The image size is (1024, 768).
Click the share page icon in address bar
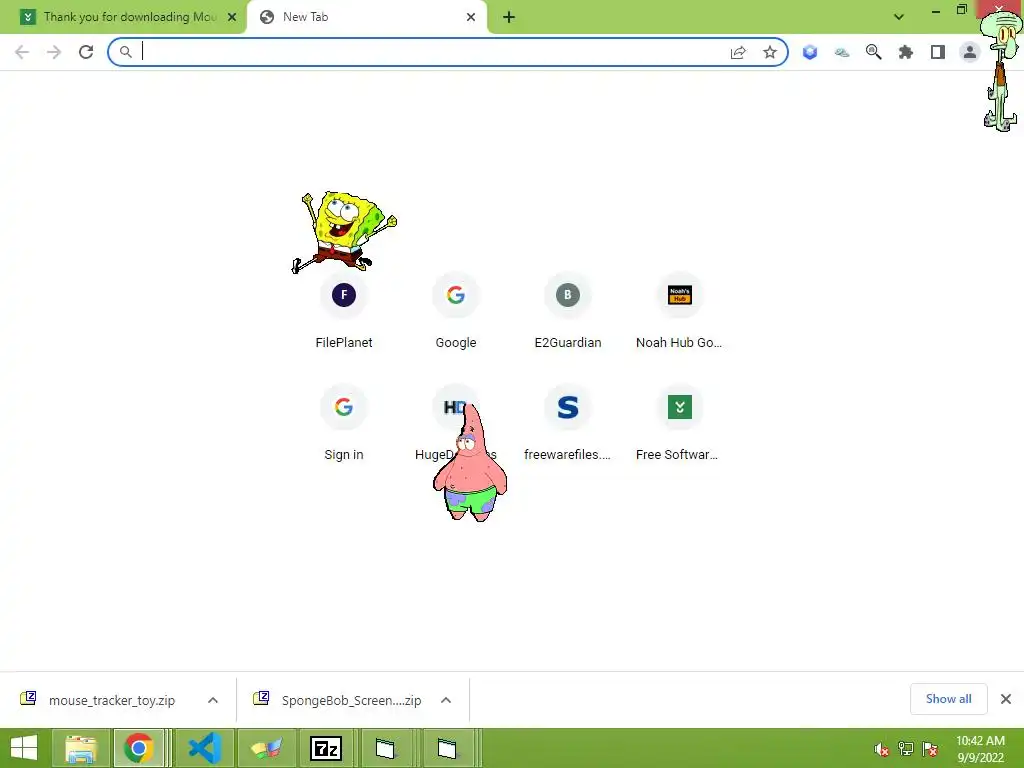point(738,52)
